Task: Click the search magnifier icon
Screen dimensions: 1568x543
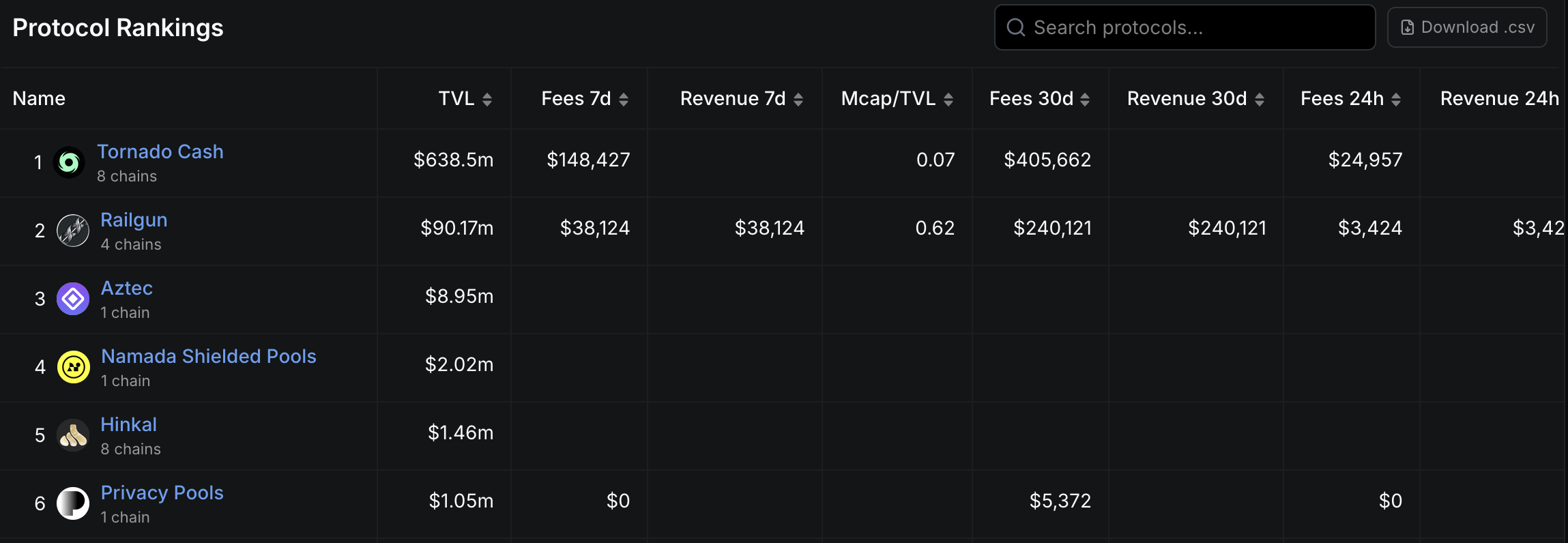Action: click(x=1016, y=27)
